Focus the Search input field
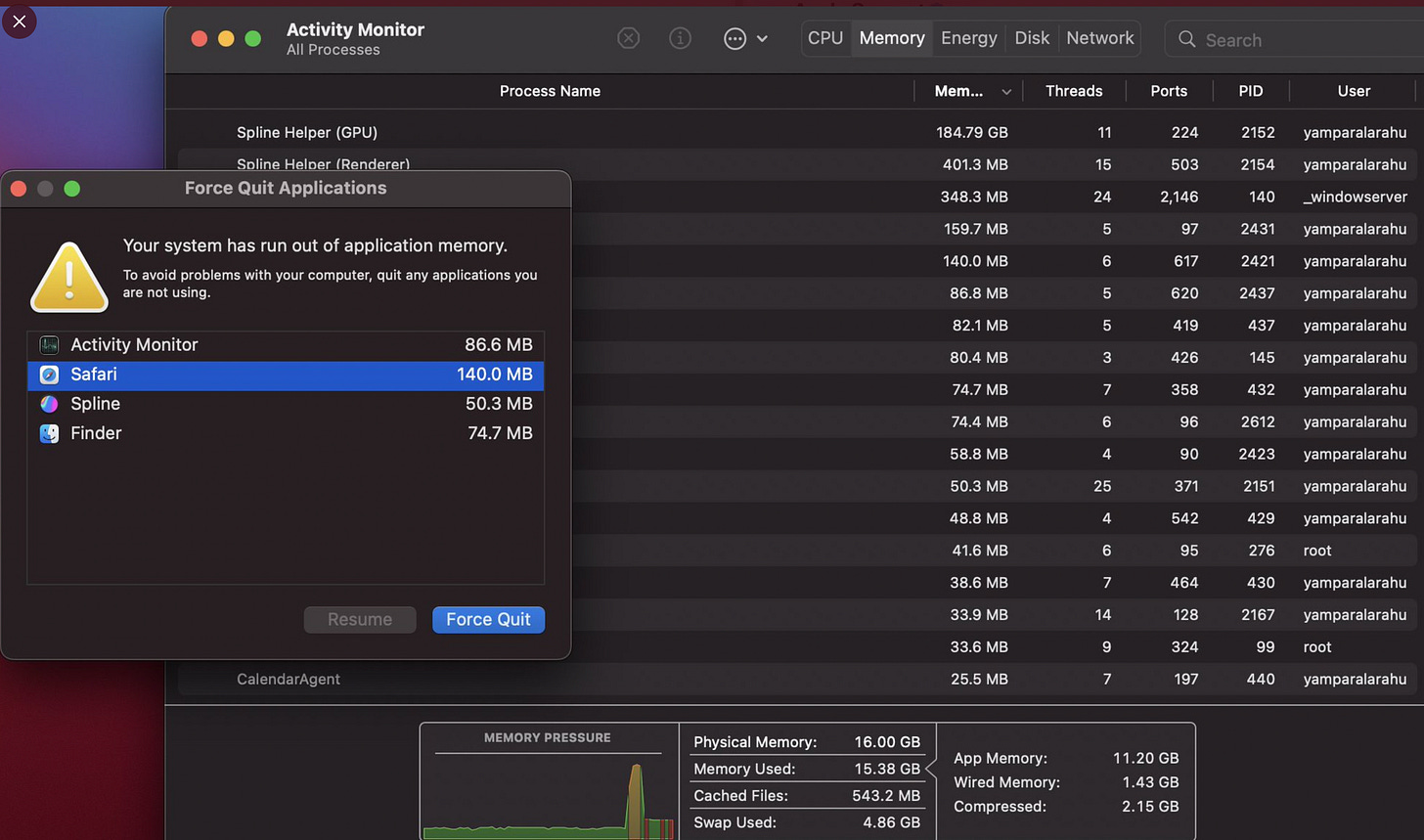Screen dimensions: 1424x840 coord(1294,39)
